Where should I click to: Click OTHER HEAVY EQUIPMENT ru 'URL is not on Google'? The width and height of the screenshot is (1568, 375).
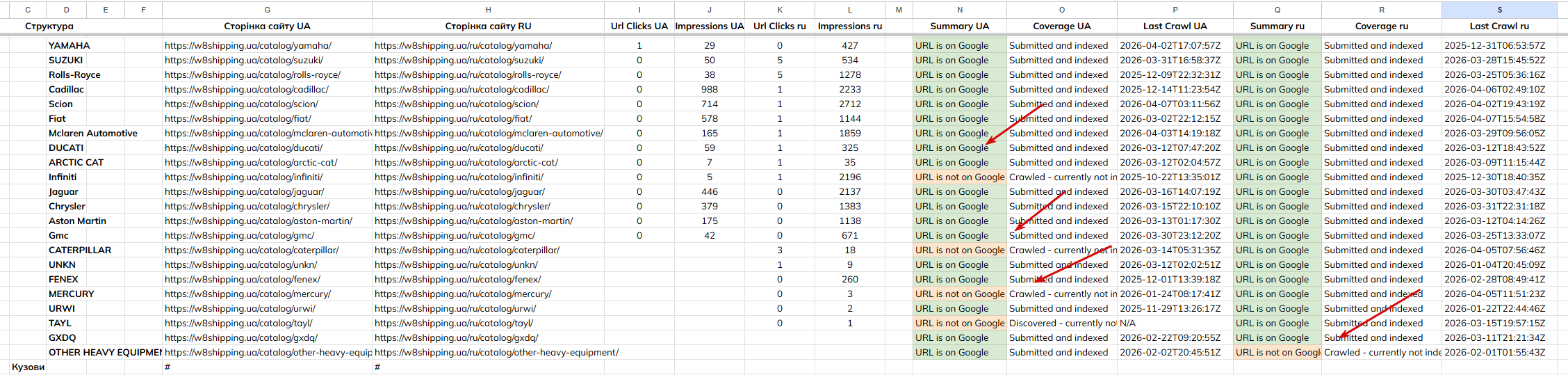tap(1277, 353)
